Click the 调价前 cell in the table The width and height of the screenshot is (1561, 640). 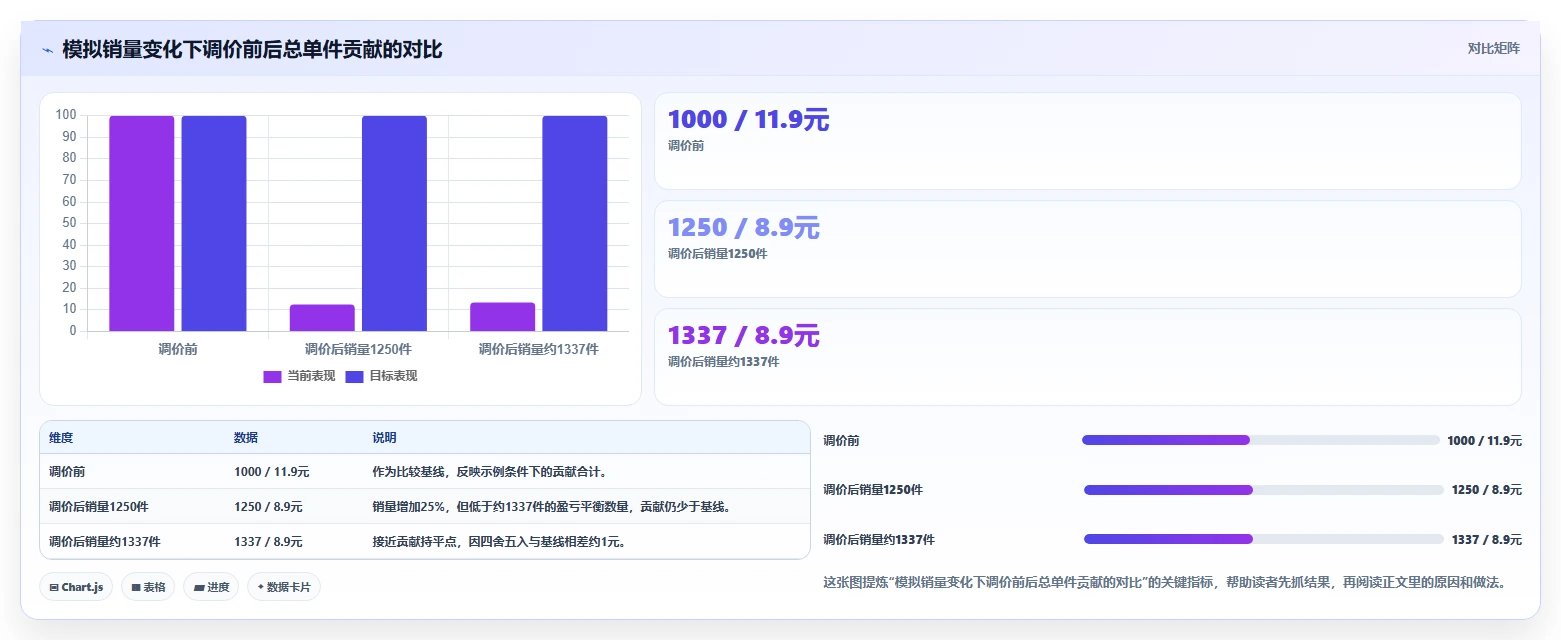pyautogui.click(x=67, y=472)
